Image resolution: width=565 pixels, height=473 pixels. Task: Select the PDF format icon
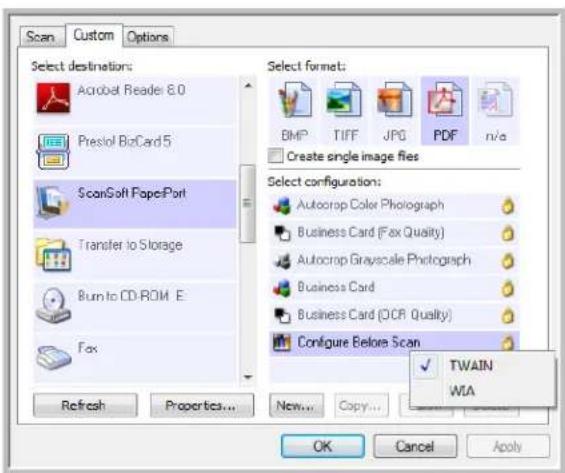point(445,99)
